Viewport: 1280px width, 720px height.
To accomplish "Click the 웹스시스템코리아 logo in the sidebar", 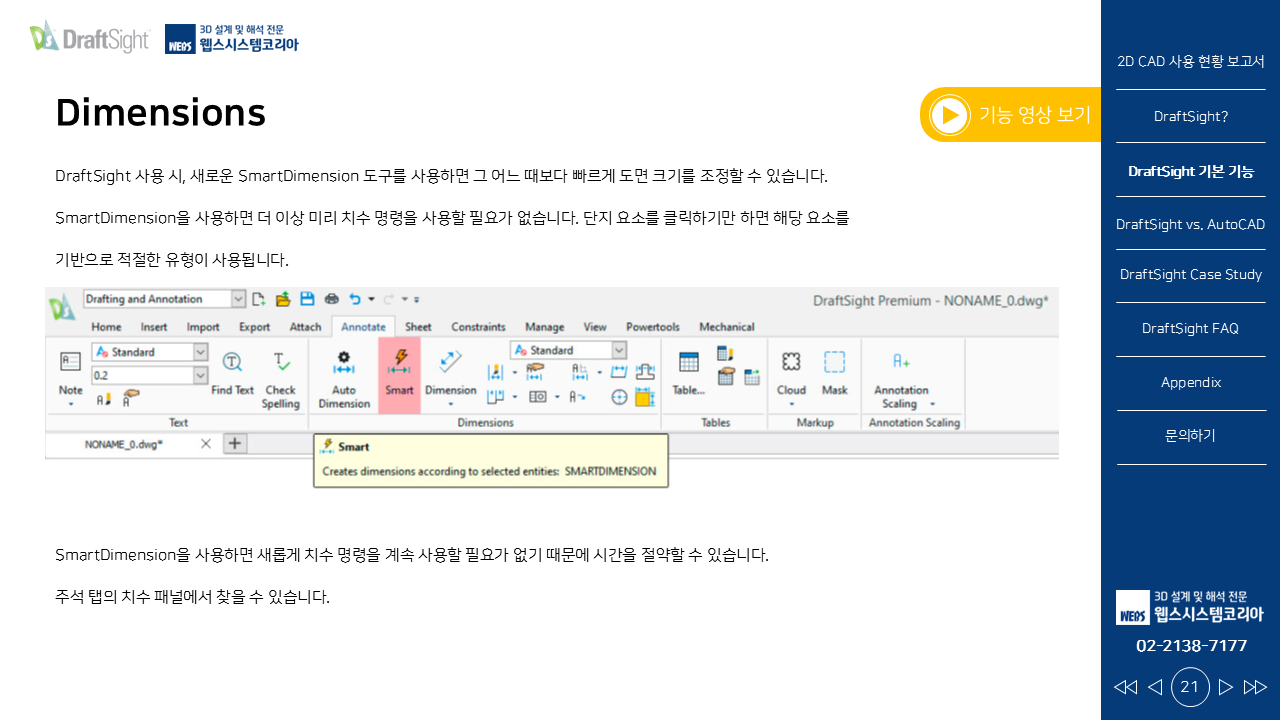I will [1190, 607].
